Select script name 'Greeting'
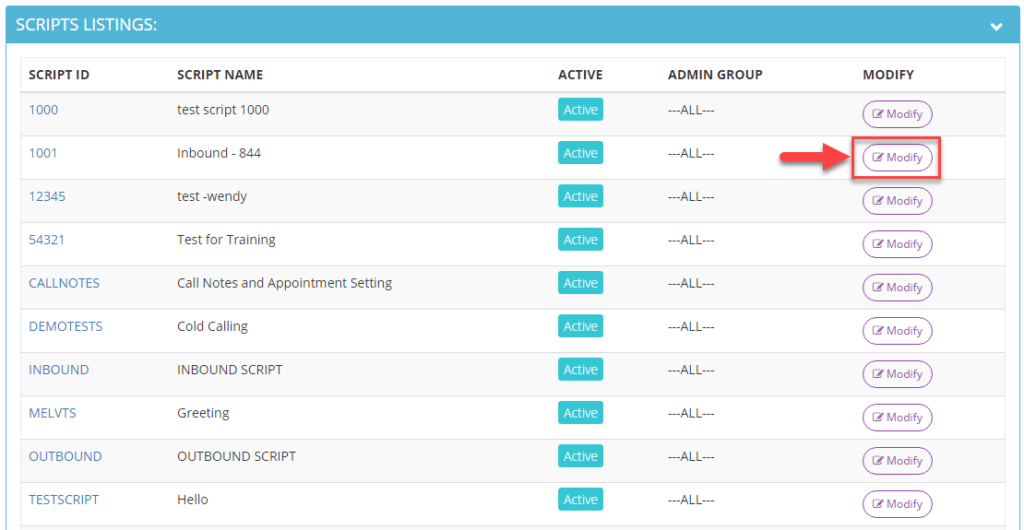The image size is (1024, 530). tap(203, 413)
